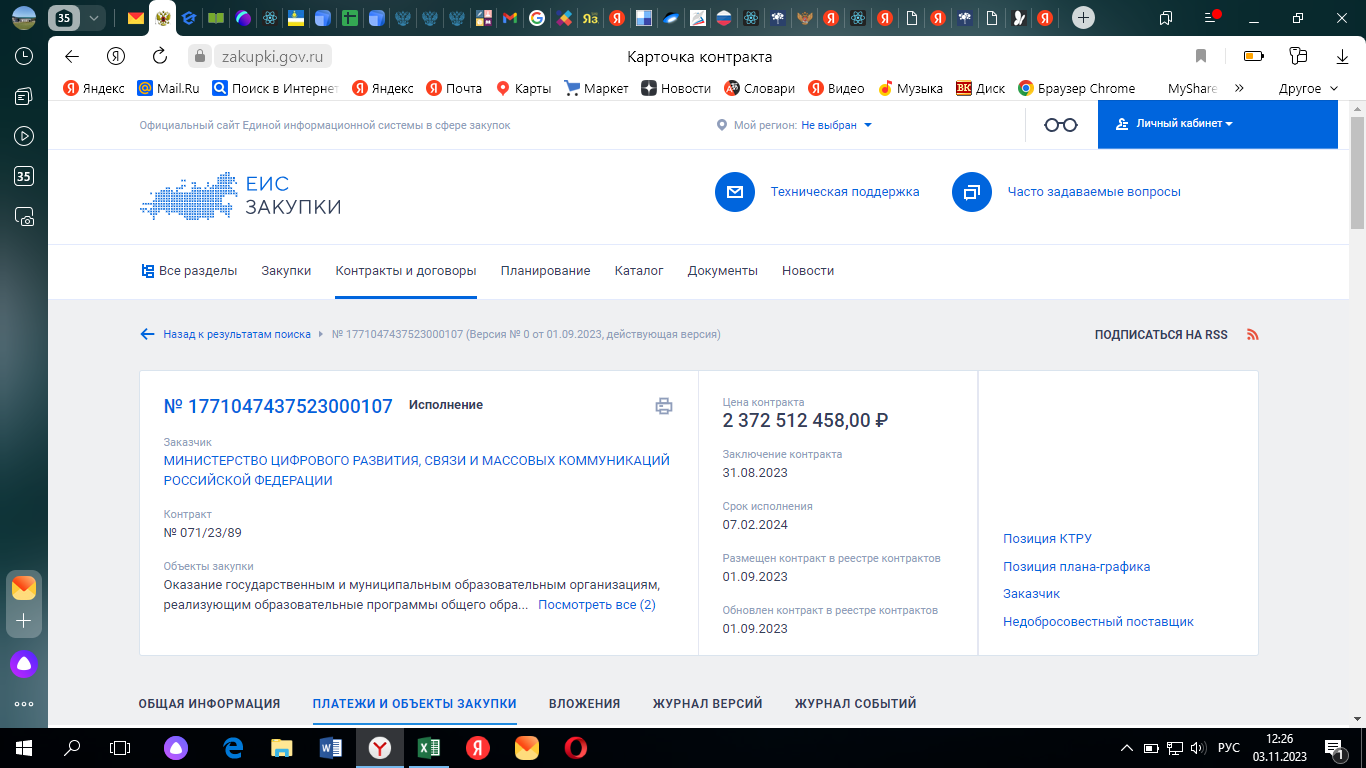This screenshot has height=768, width=1366.
Task: Go back with the browser arrow
Action: [71, 56]
